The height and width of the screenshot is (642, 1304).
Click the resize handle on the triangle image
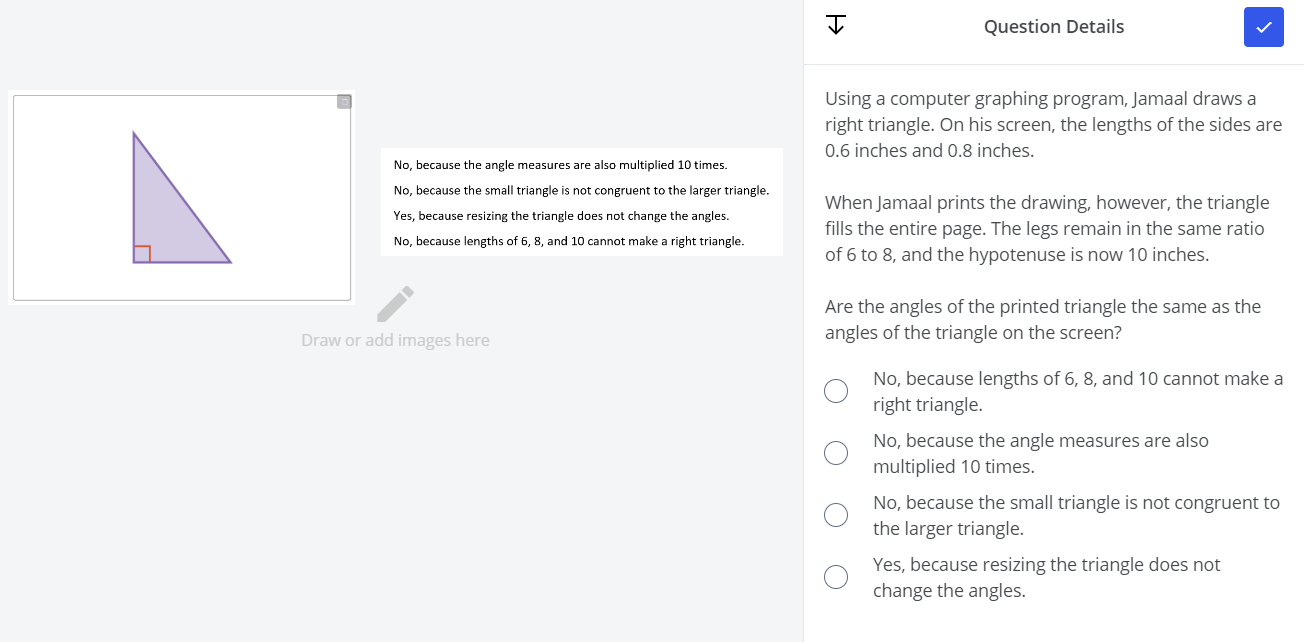click(x=344, y=101)
